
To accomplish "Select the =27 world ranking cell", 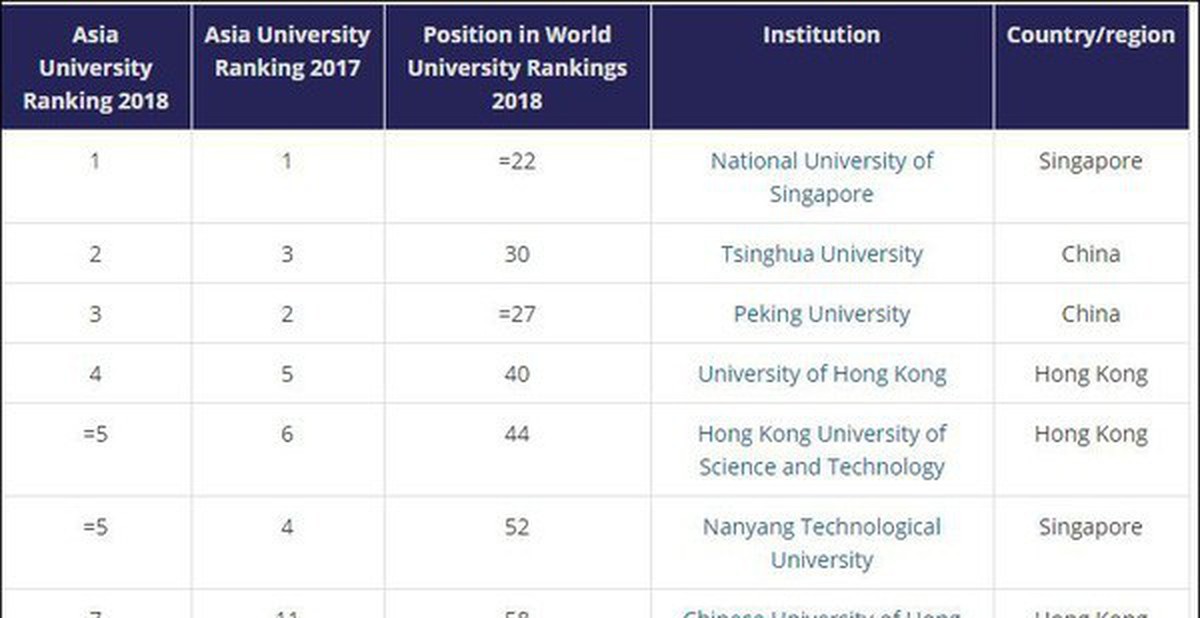I will pyautogui.click(x=517, y=314).
